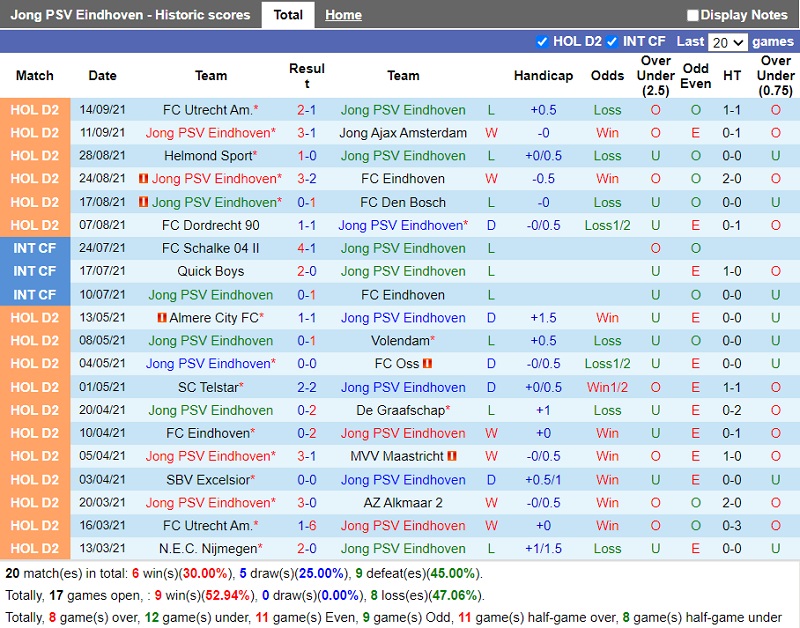Open FC Den Bosch team link
This screenshot has height=628, width=800.
[403, 203]
